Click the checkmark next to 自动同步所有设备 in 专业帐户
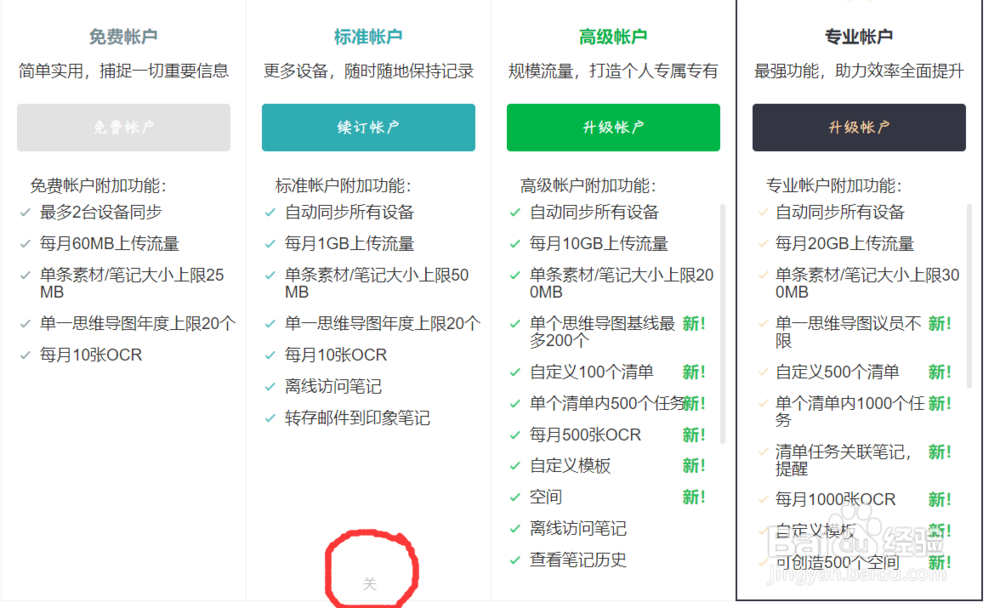Image resolution: width=1000 pixels, height=608 pixels. coord(763,212)
